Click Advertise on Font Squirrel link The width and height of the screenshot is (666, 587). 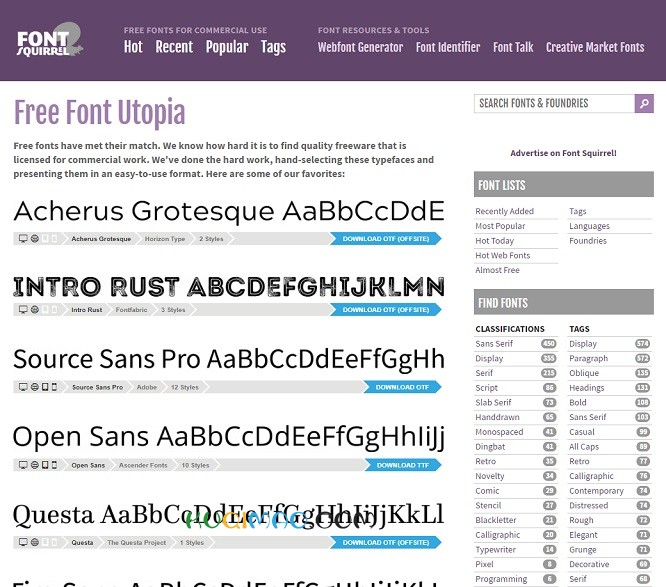[563, 153]
